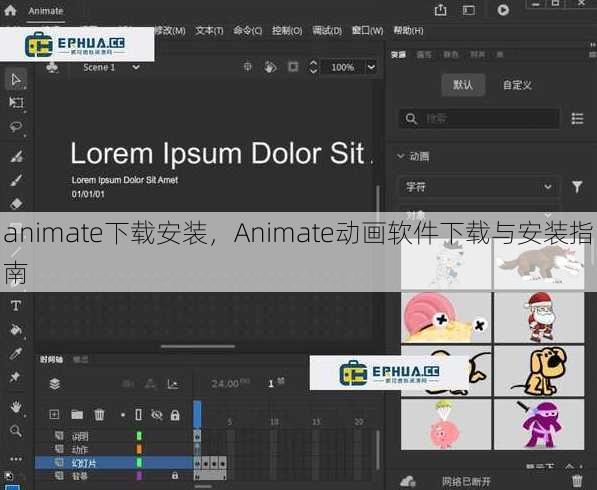The image size is (597, 490).
Task: Open the workspace switcher icon
Action: click(x=469, y=10)
